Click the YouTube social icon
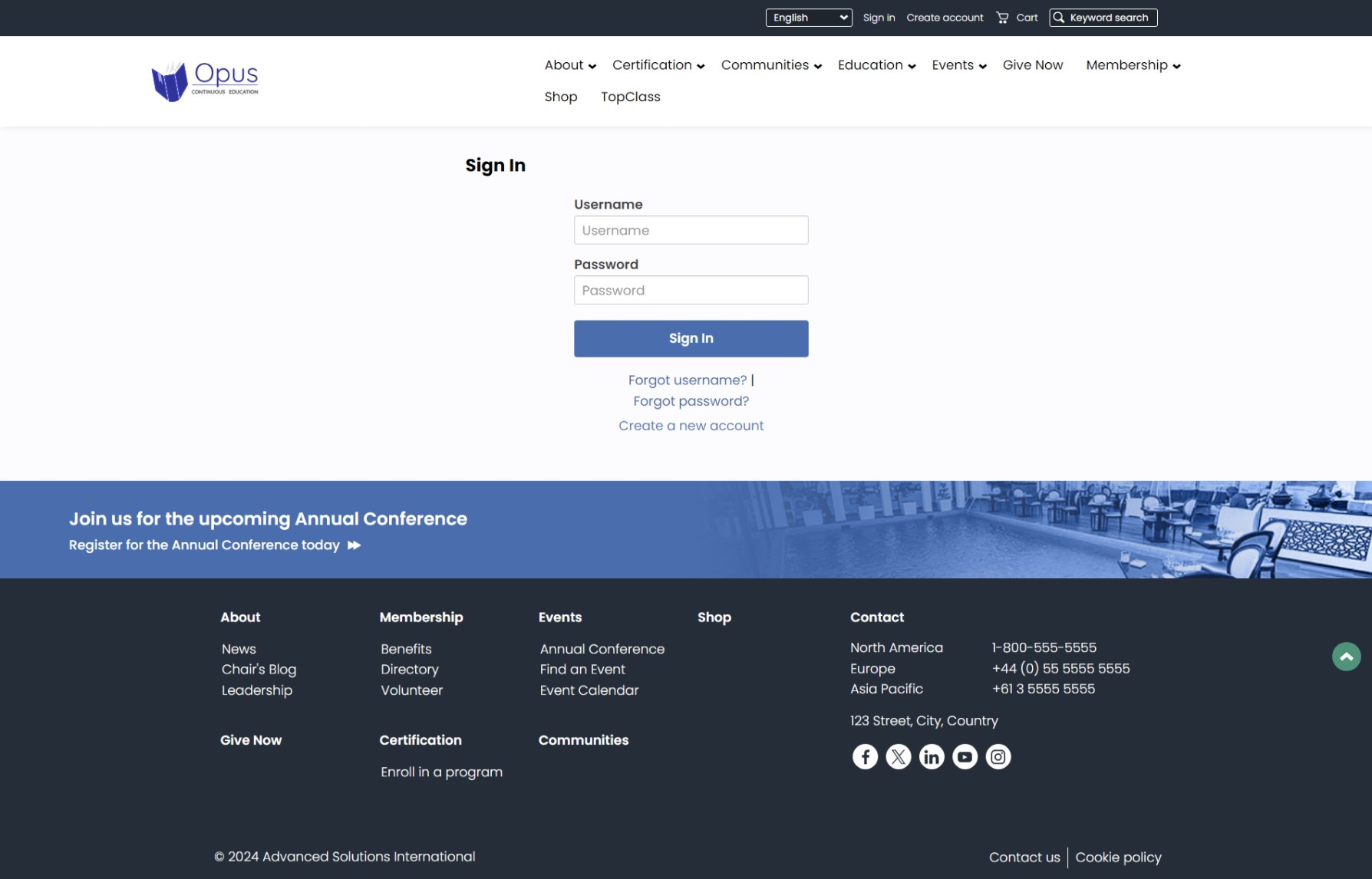Image resolution: width=1372 pixels, height=879 pixels. click(965, 756)
